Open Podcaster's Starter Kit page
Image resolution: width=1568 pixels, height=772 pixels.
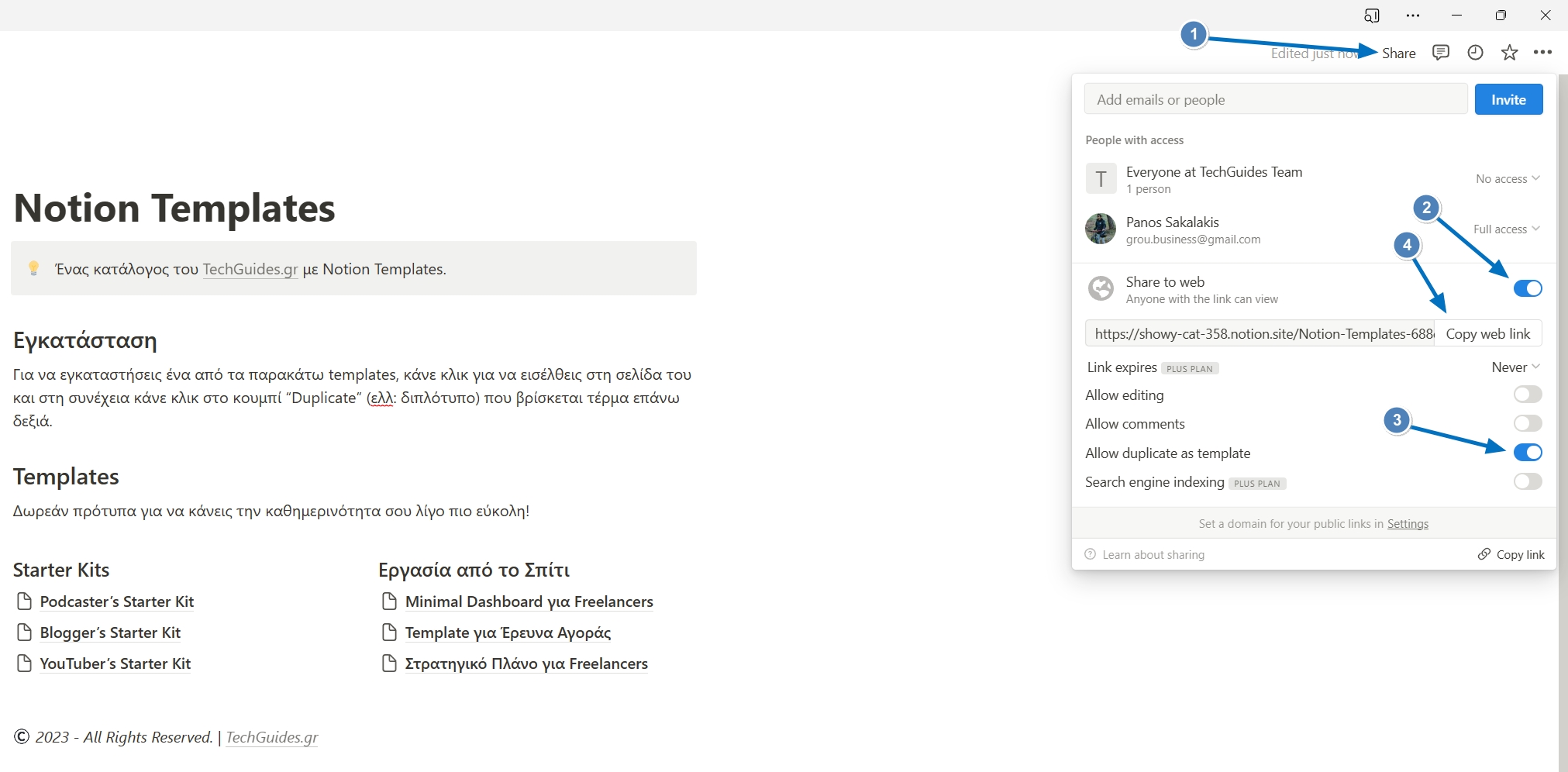coord(117,602)
